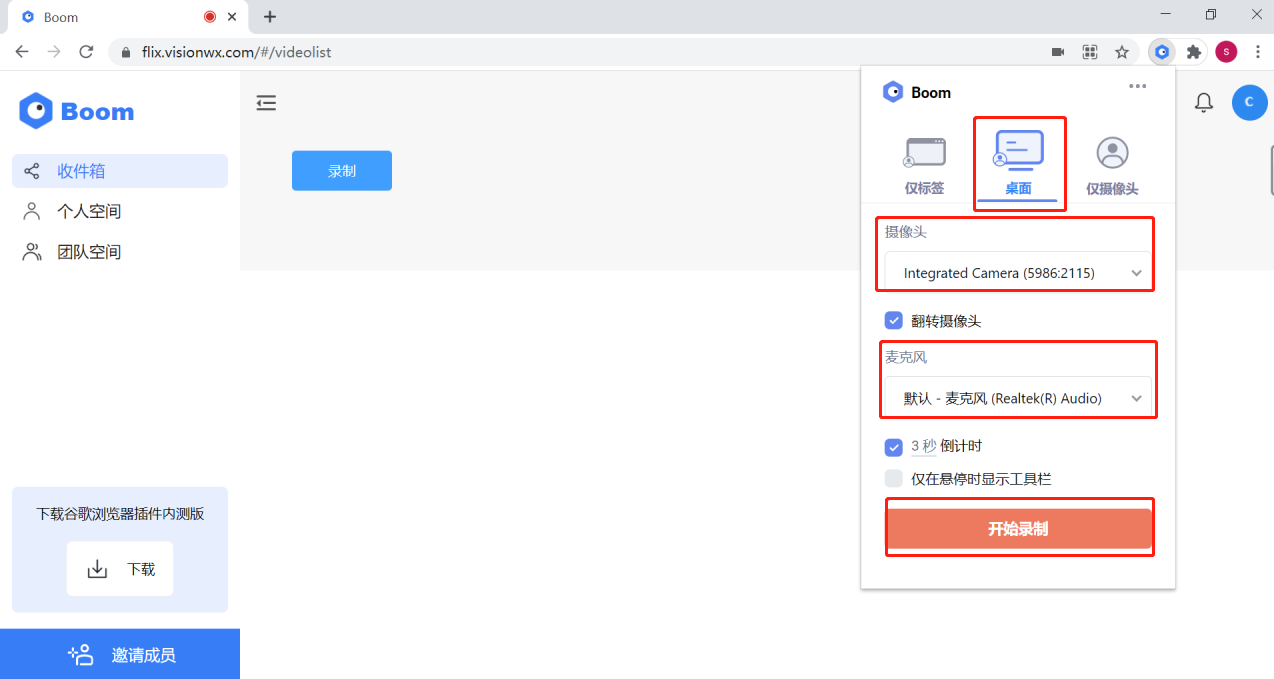This screenshot has width=1274, height=679.
Task: Click the Boom extension icon in toolbar
Action: (x=1161, y=52)
